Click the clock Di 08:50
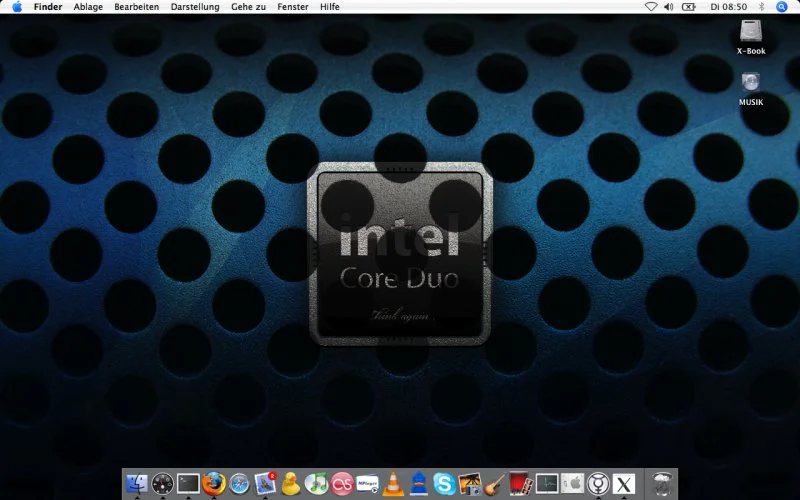Image resolution: width=800 pixels, height=500 pixels. 729,7
